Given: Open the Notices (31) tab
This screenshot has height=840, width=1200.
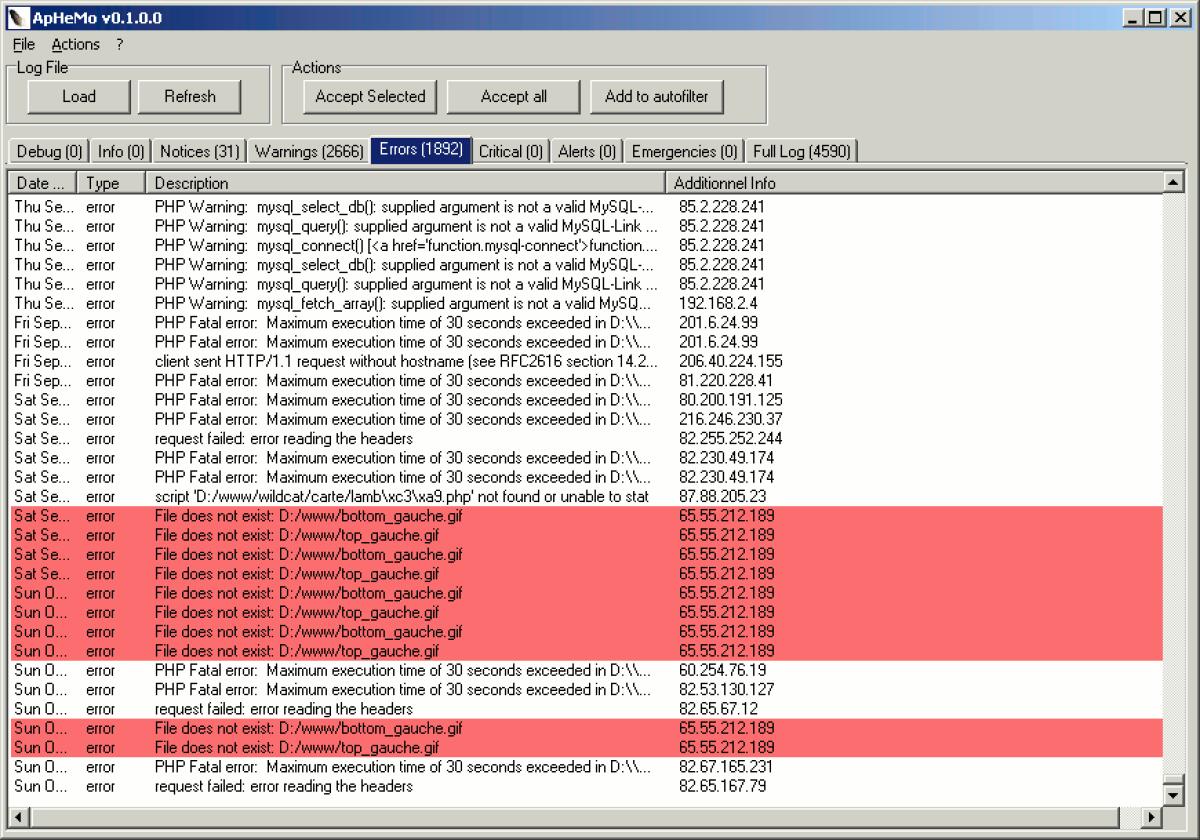Looking at the screenshot, I should (x=198, y=151).
